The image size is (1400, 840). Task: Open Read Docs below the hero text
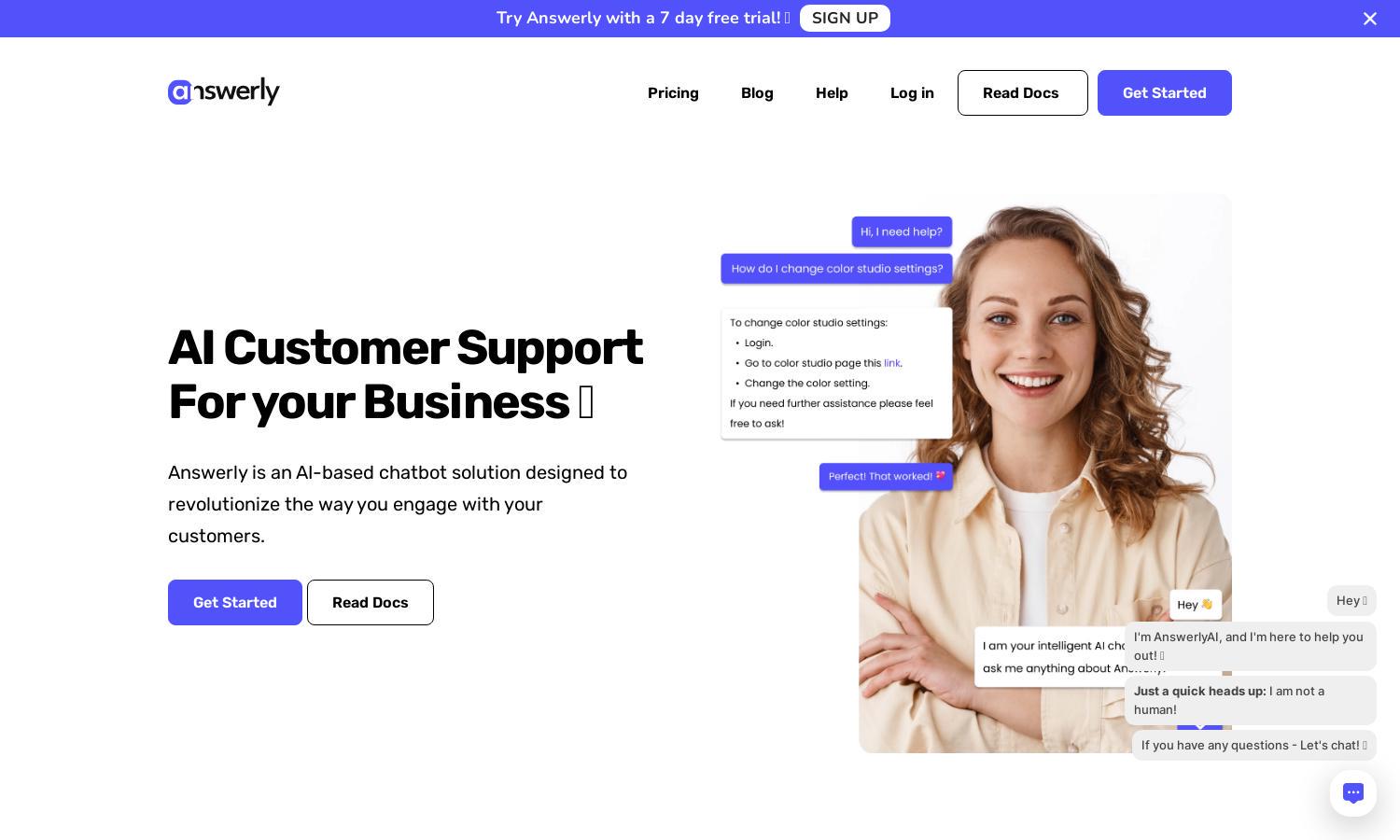coord(371,602)
